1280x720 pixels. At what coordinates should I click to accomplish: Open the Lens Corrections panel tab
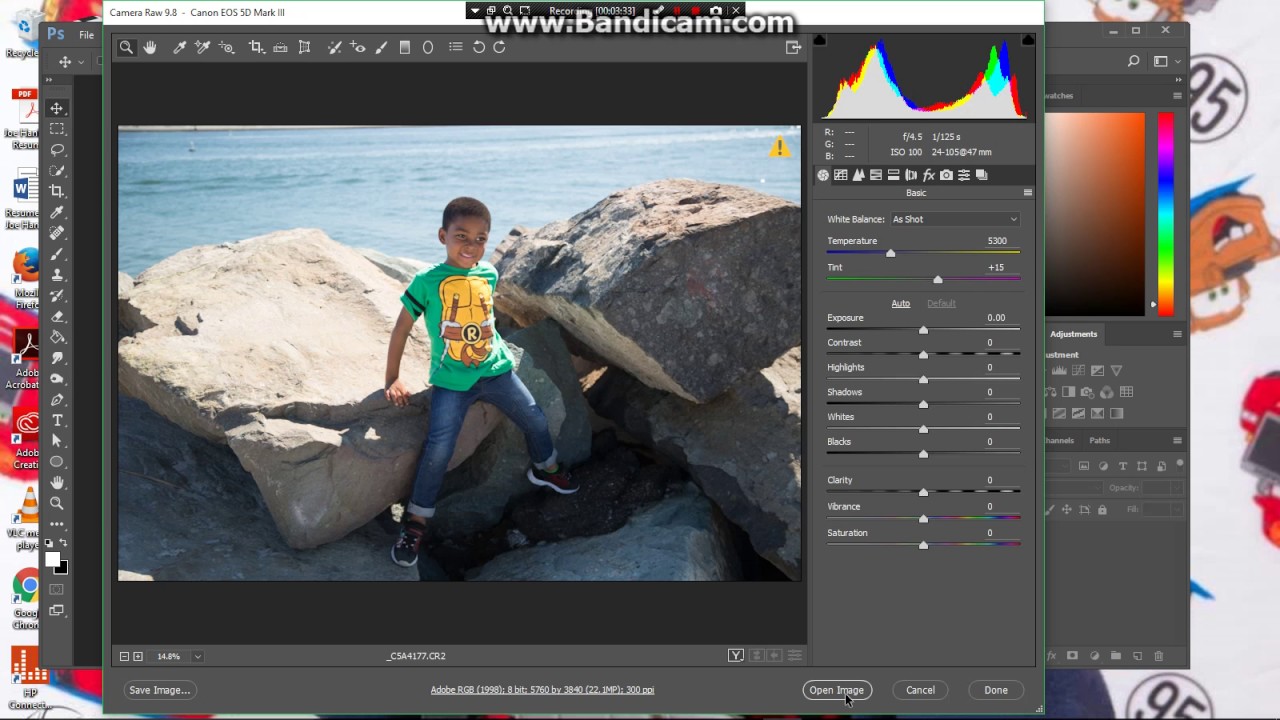tap(911, 175)
